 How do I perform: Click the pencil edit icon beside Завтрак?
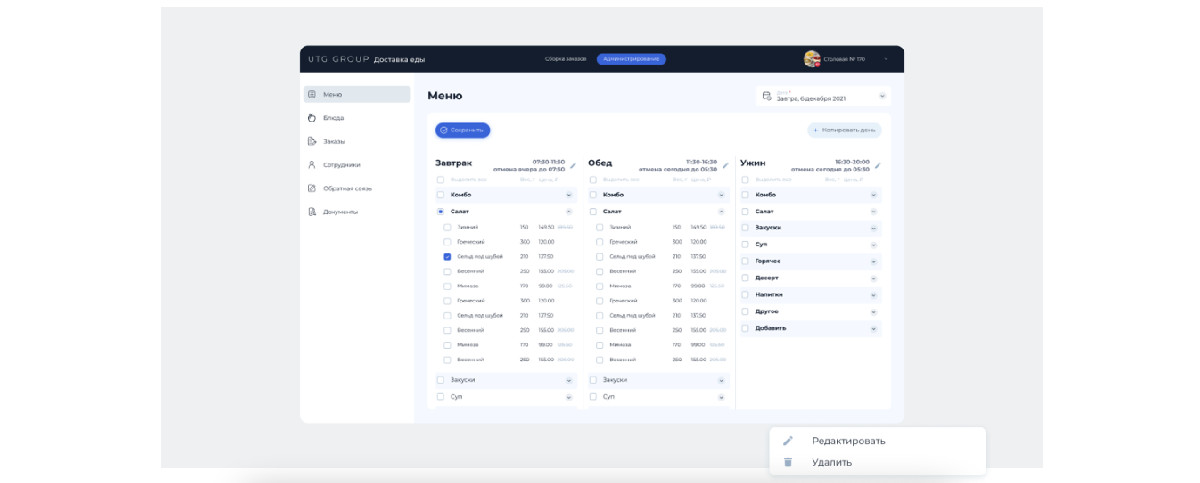(572, 166)
